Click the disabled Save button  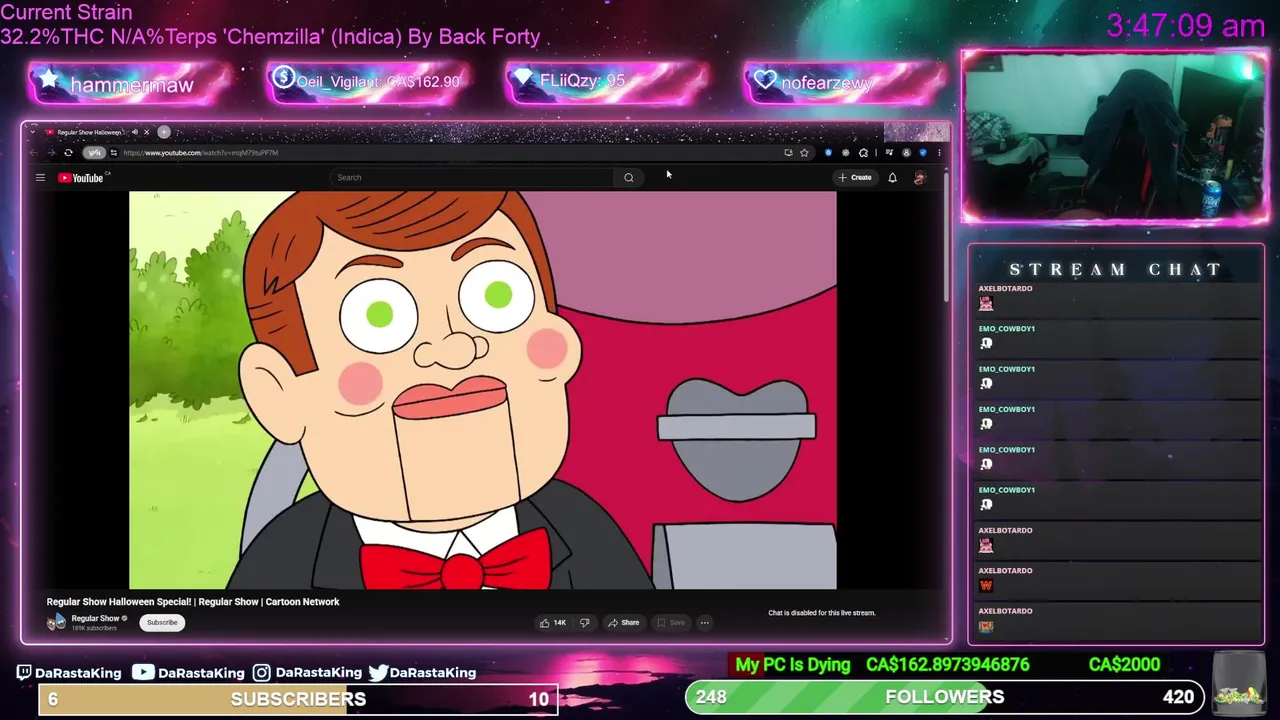[x=671, y=623]
